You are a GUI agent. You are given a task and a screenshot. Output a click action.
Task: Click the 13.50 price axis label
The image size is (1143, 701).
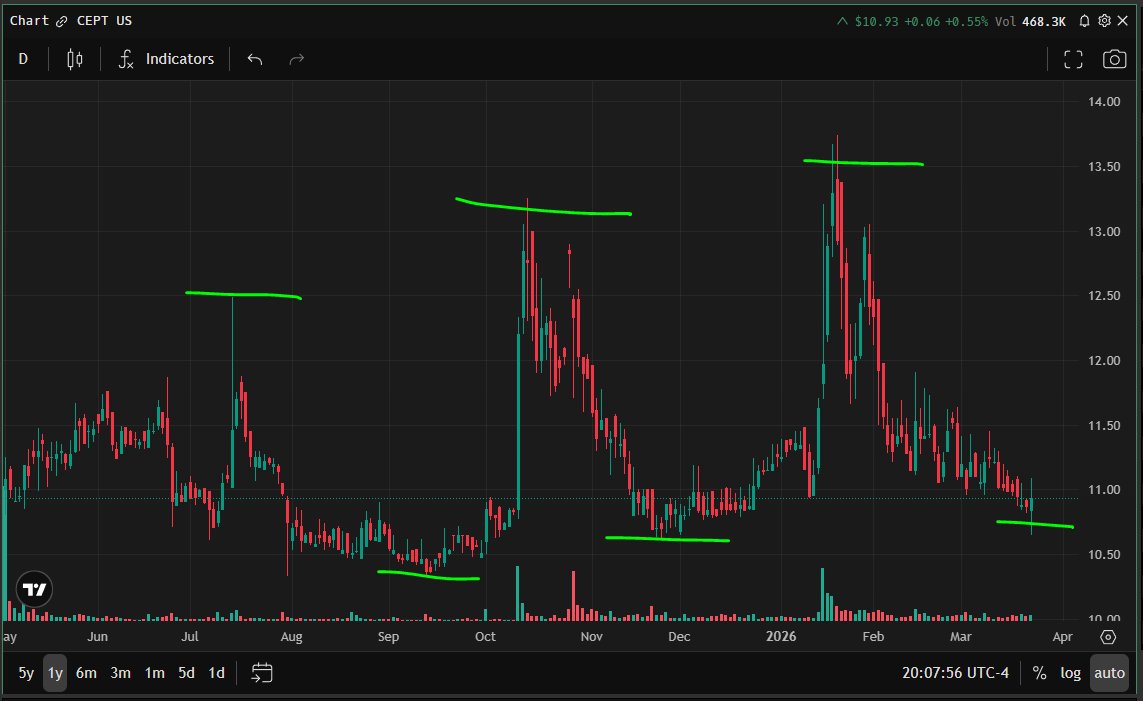click(1104, 166)
